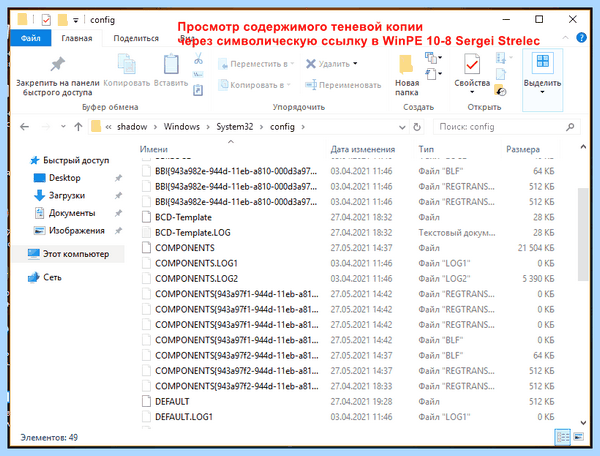Click the System32 breadcrumb segment
This screenshot has width=600, height=456.
click(x=235, y=127)
